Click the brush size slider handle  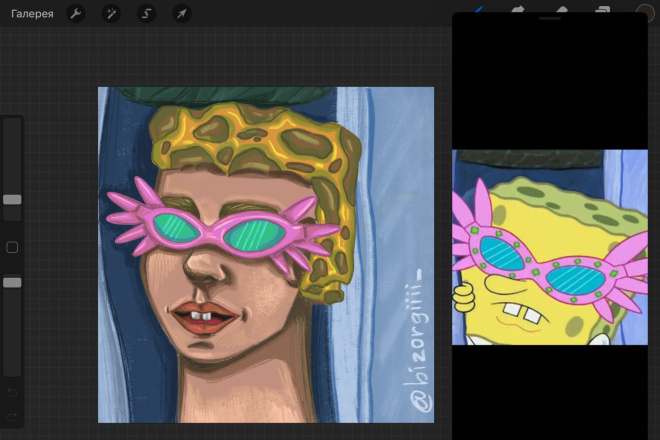12,200
